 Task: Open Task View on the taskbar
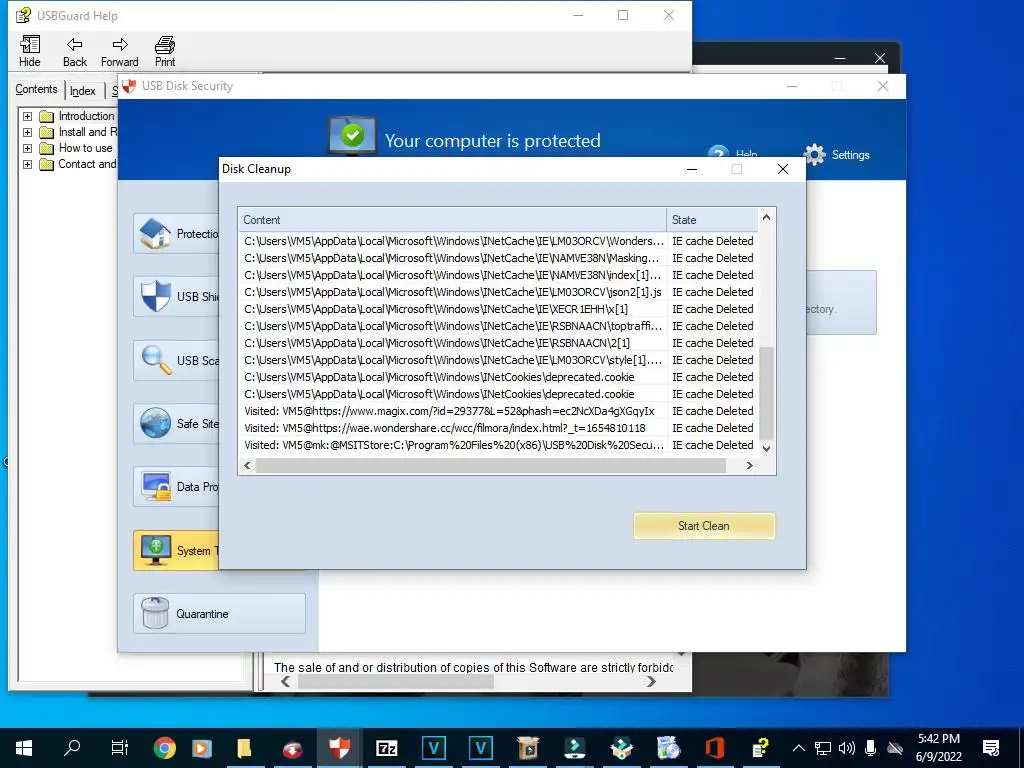120,748
